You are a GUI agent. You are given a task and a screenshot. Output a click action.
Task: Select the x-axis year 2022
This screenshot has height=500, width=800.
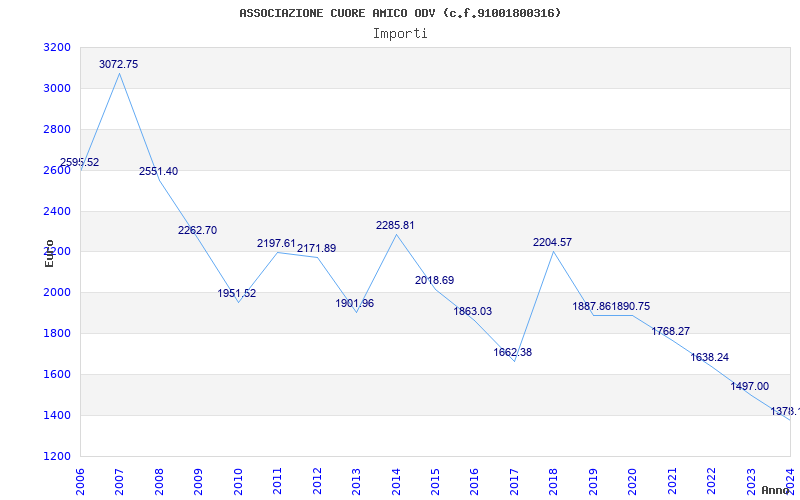(712, 481)
